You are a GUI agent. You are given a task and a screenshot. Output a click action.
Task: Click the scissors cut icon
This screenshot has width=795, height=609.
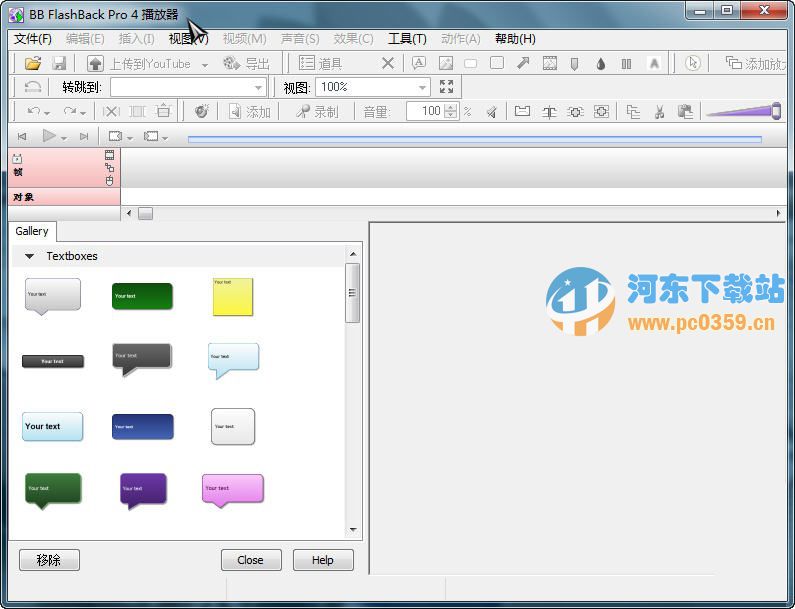(x=659, y=112)
